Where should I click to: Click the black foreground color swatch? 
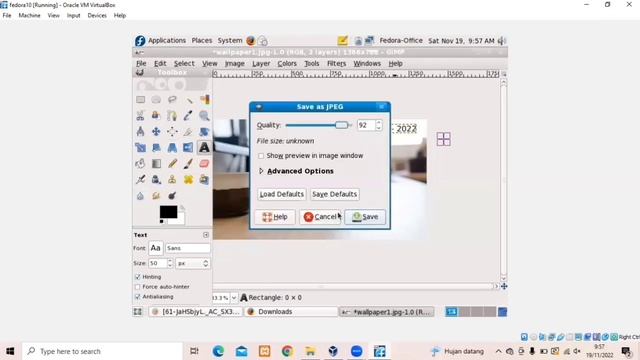168,212
